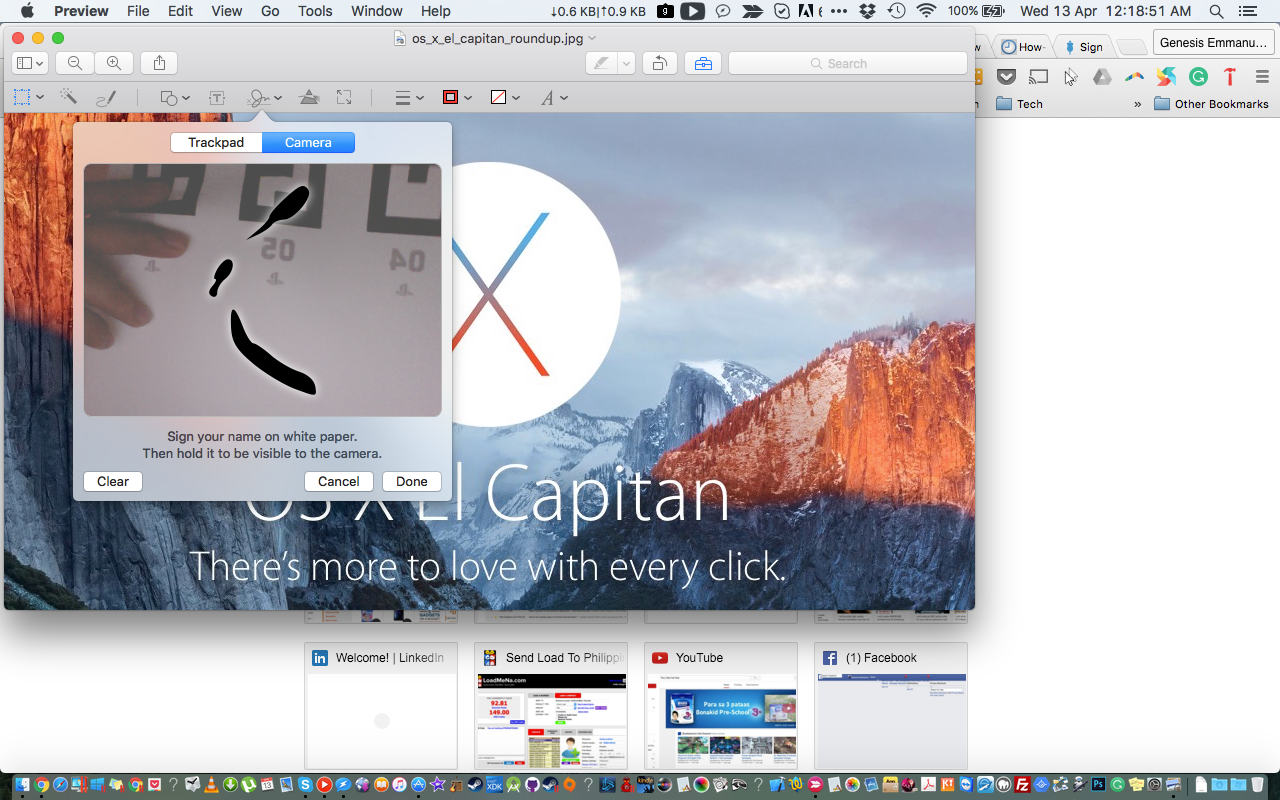Open the Chrome hamburger menu
The image size is (1280, 800).
(x=1262, y=77)
